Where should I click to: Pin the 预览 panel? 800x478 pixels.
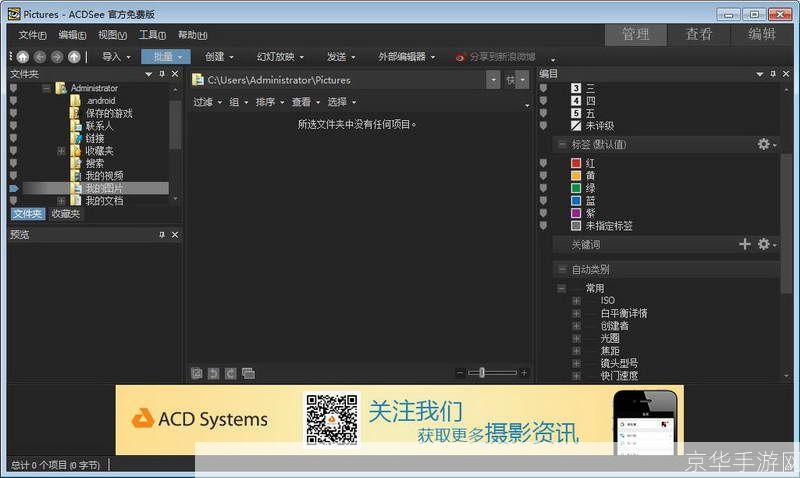pos(162,235)
